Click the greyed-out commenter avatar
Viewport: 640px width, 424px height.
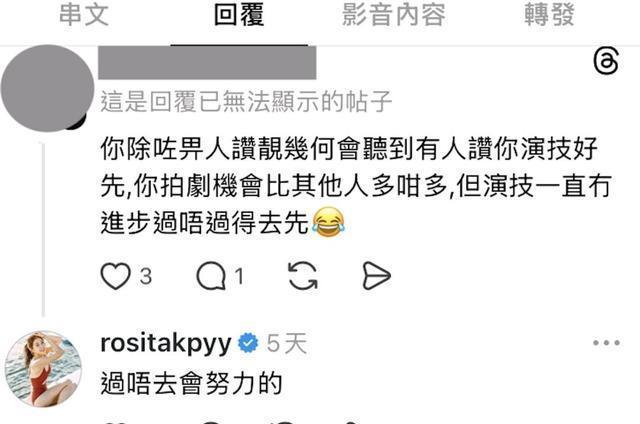point(47,88)
